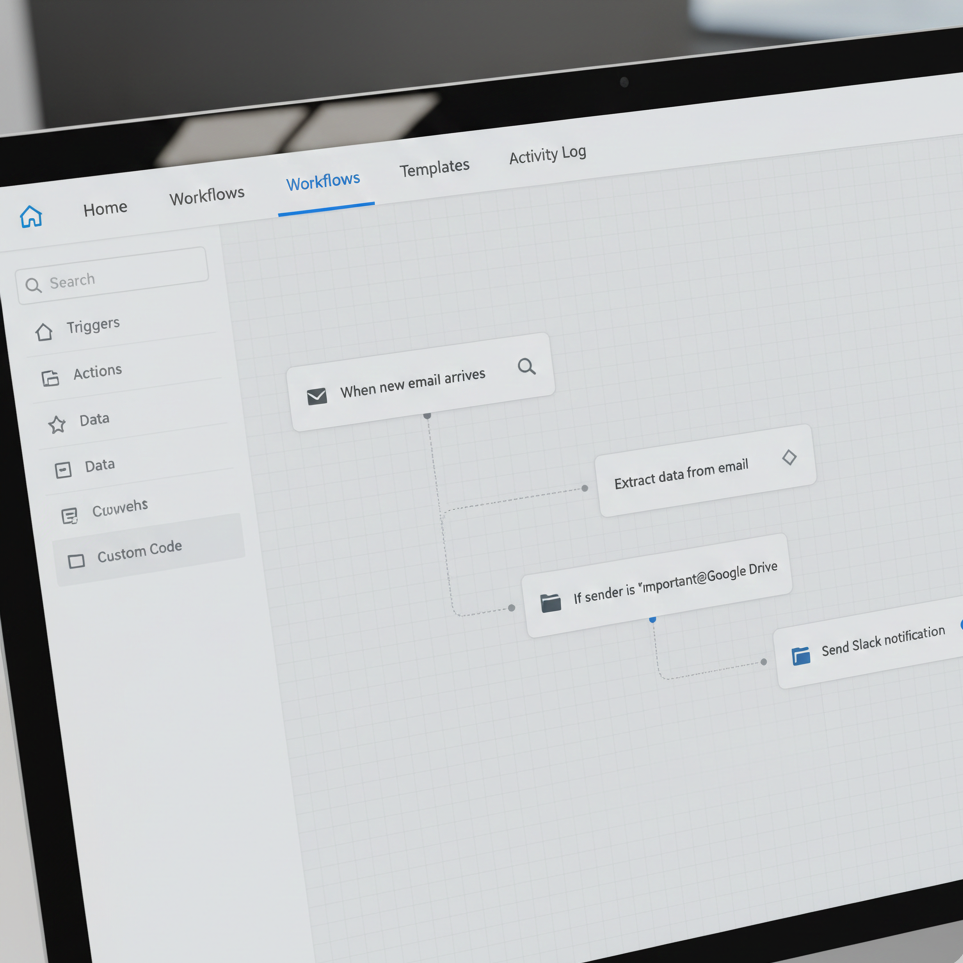The height and width of the screenshot is (963, 963).
Task: Click the magnifier icon on the trigger node
Action: [526, 367]
